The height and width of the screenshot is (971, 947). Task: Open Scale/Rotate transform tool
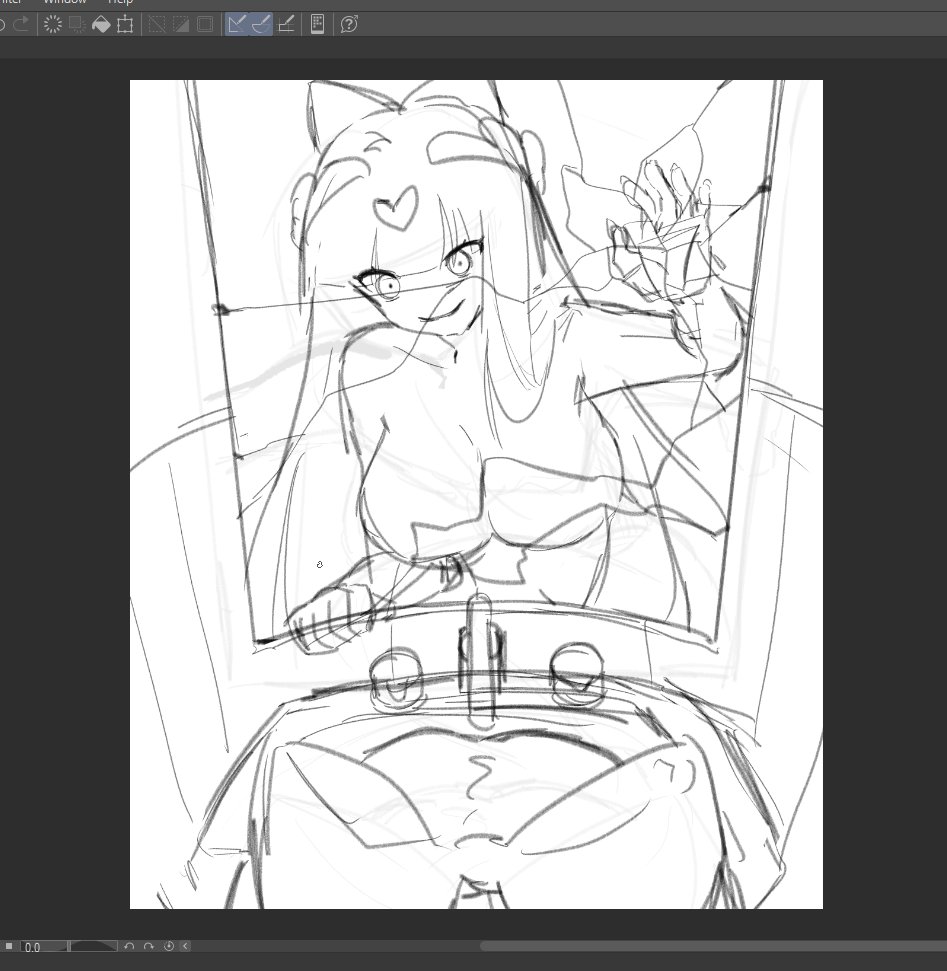(125, 24)
